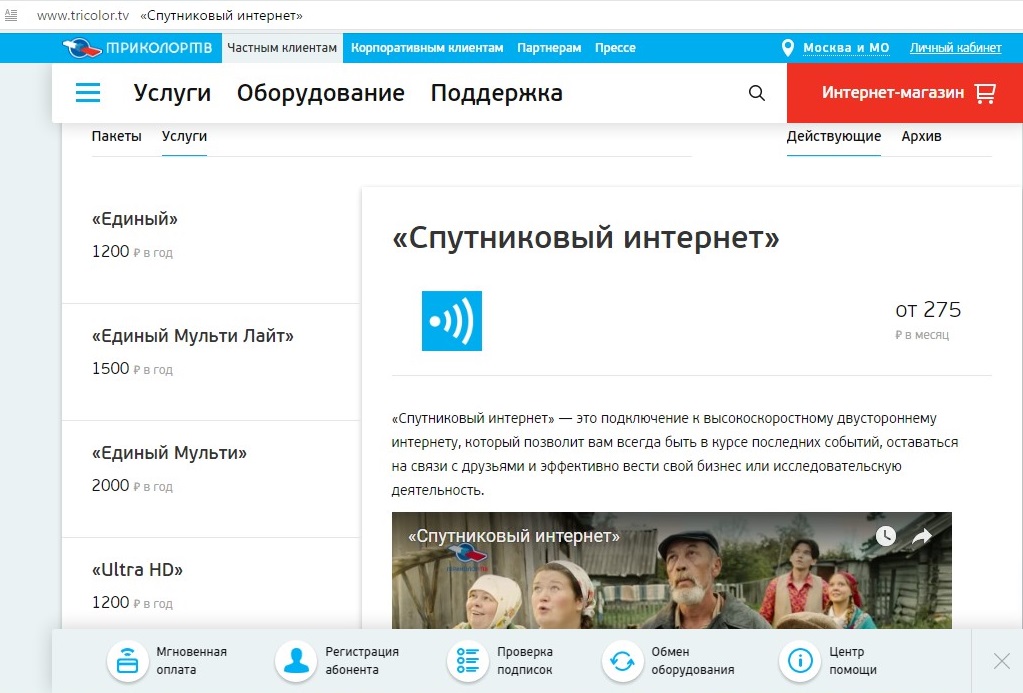
Task: Open the shopping cart icon
Action: tap(985, 93)
